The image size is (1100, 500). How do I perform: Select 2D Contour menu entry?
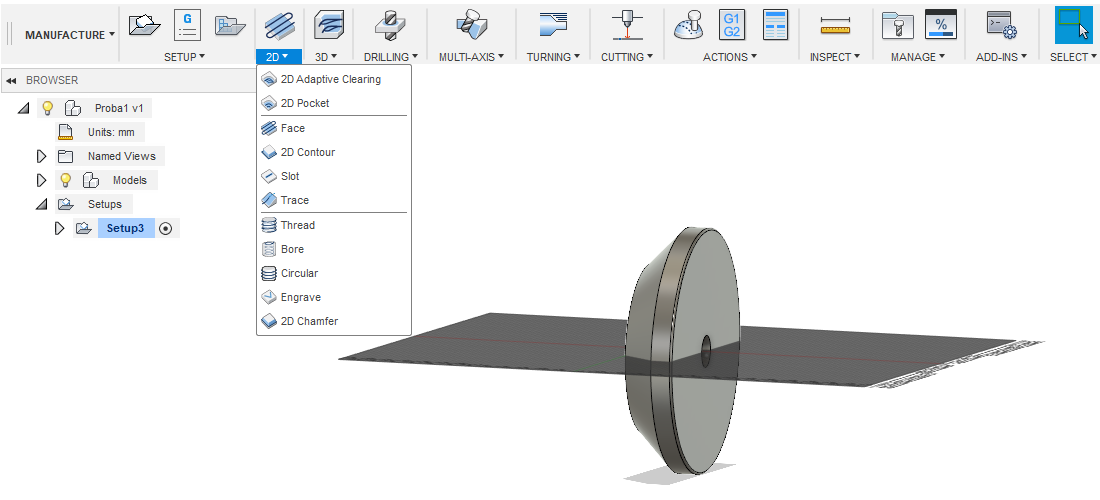[x=307, y=152]
